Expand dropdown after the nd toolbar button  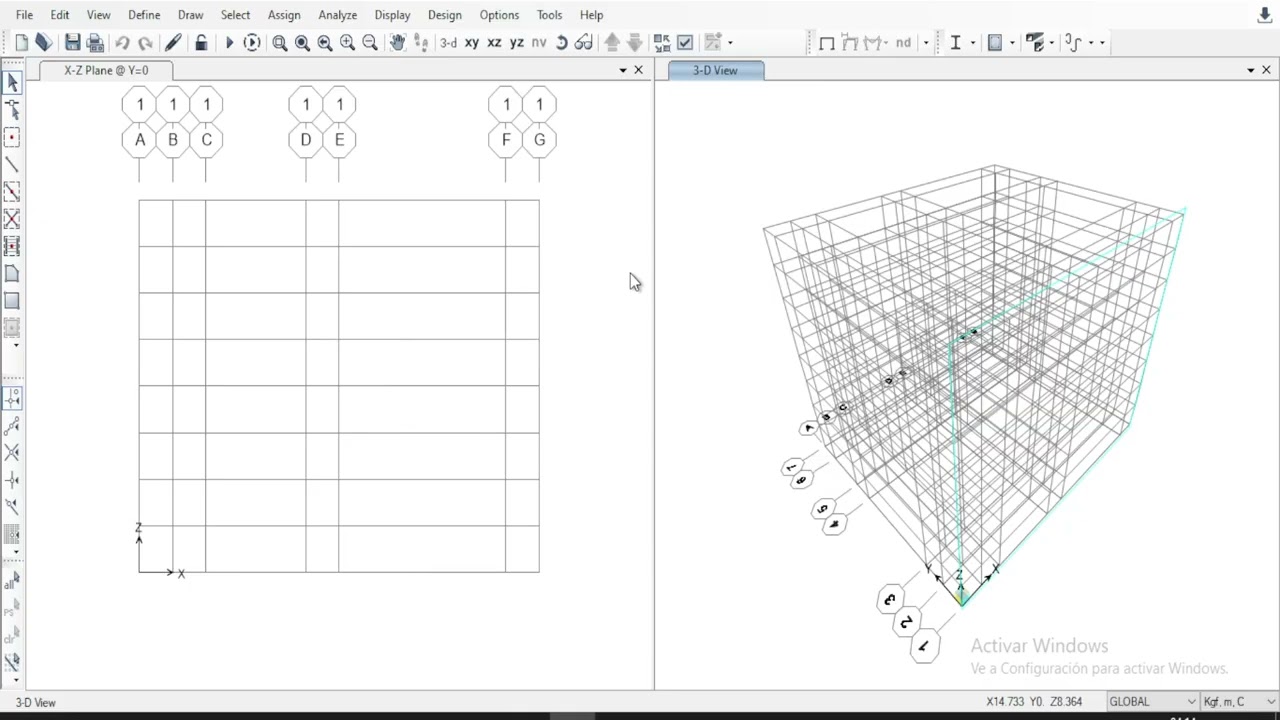925,42
